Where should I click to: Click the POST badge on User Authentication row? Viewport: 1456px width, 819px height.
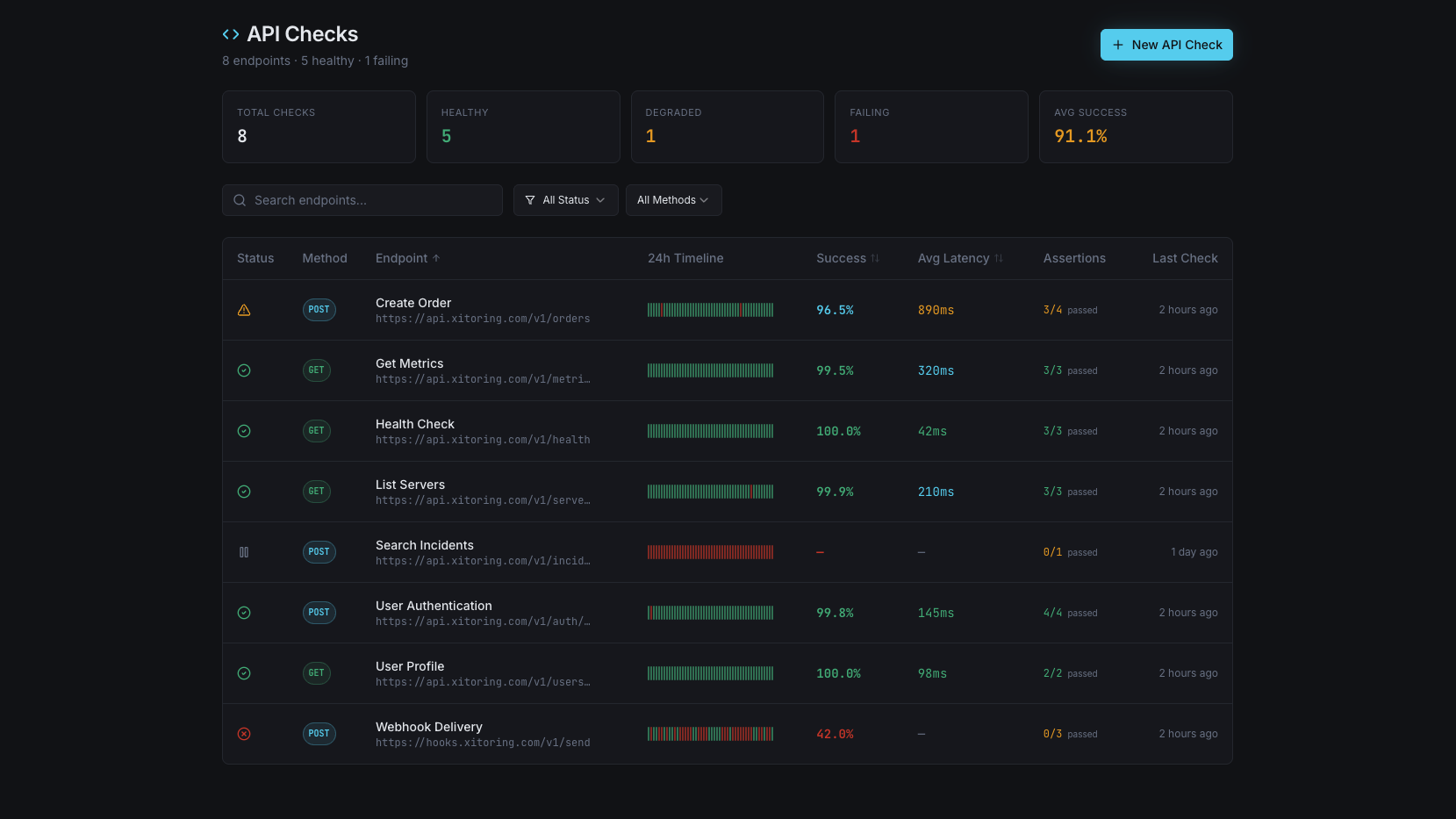[319, 613]
